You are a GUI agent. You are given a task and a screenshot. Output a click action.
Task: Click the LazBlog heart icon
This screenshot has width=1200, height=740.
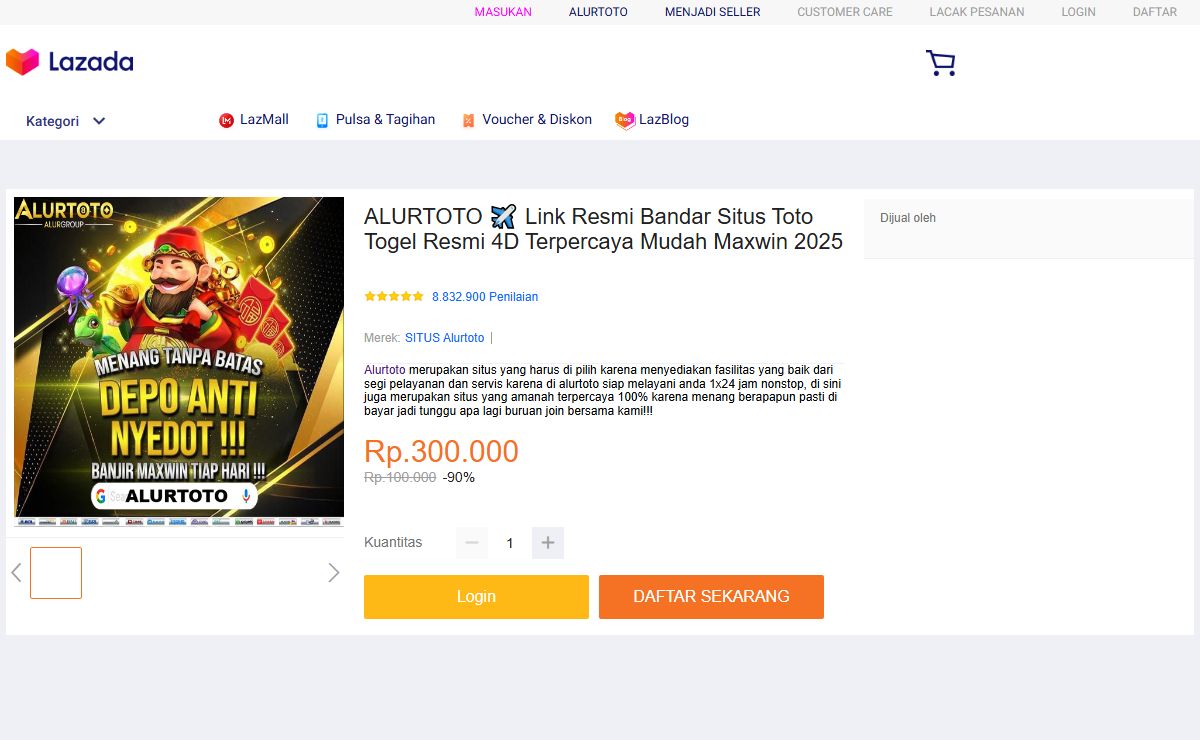[625, 120]
